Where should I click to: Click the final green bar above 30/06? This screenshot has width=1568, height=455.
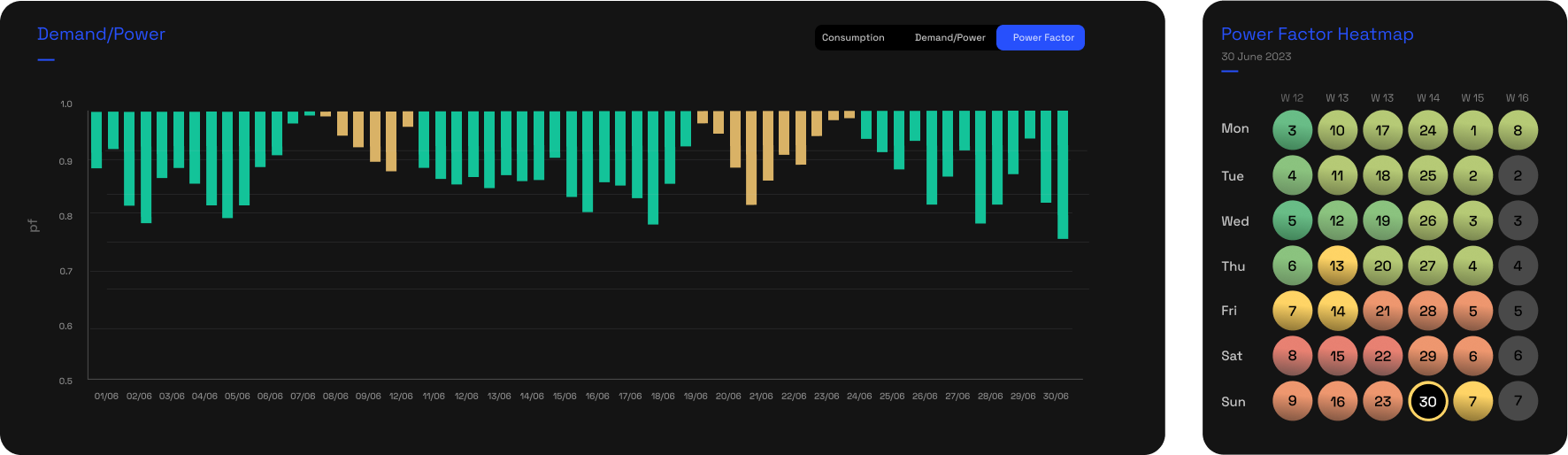[x=1063, y=174]
